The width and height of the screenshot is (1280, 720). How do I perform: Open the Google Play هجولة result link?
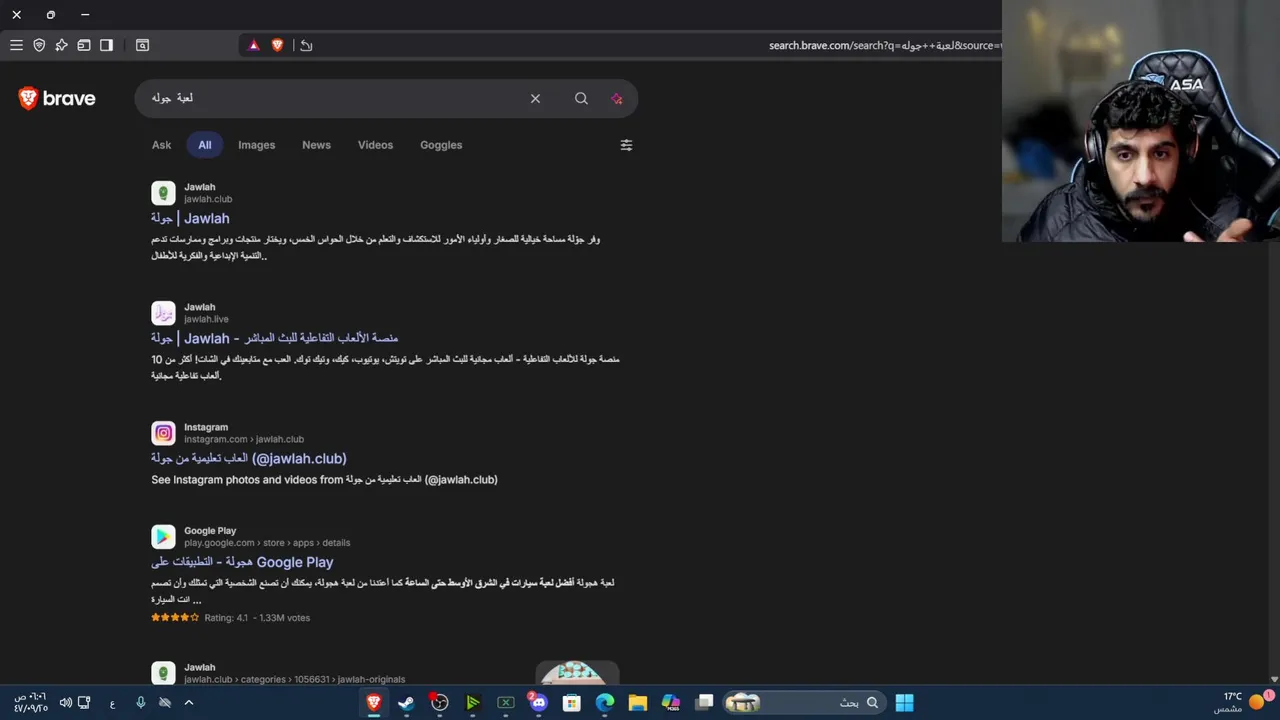(x=242, y=562)
